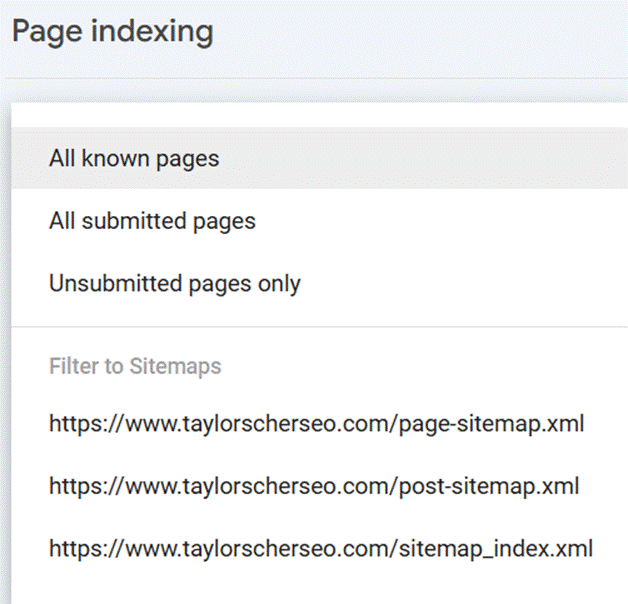The width and height of the screenshot is (628, 604).
Task: Click 'pages' in All submitted pages entry
Action: click(224, 223)
